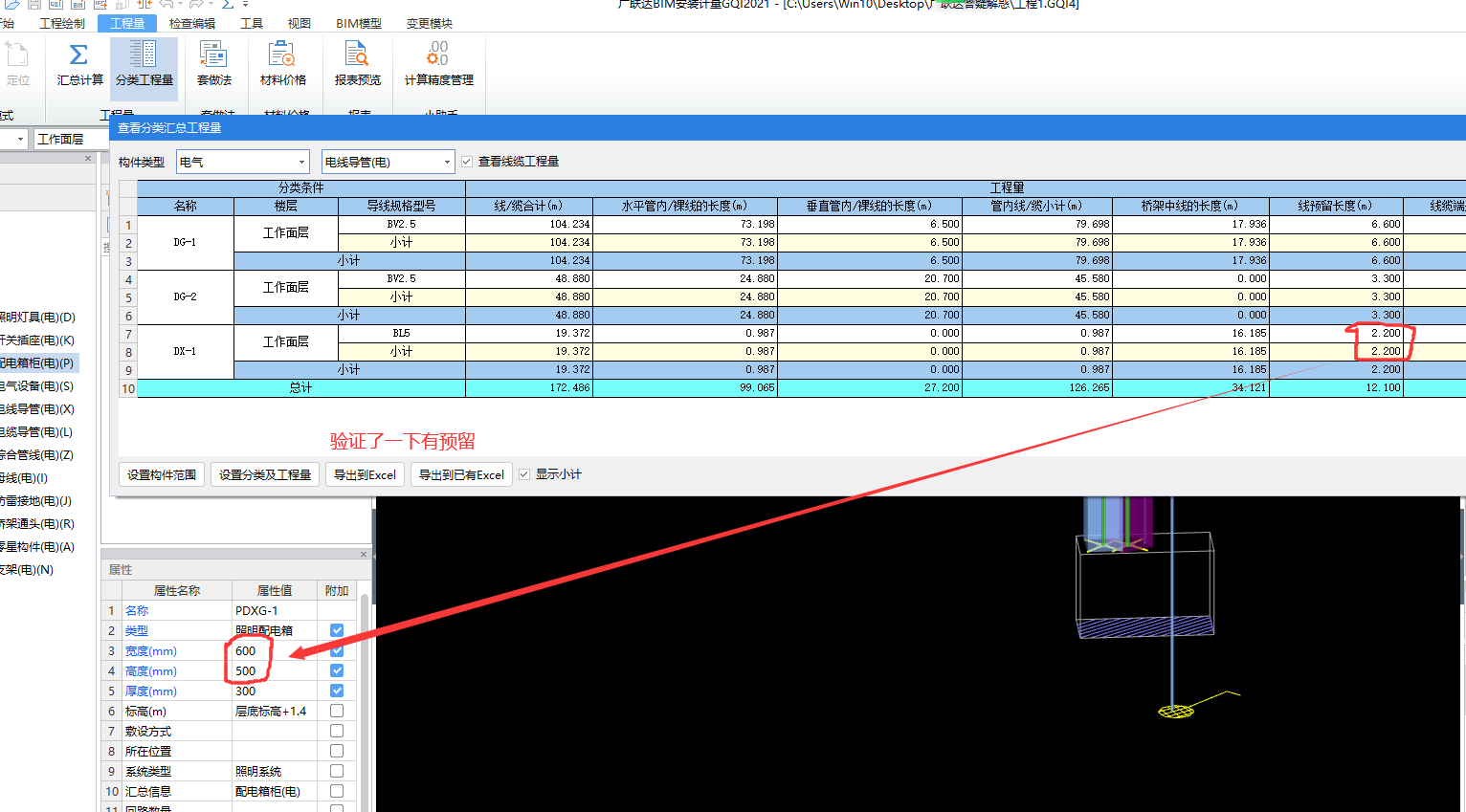The height and width of the screenshot is (812, 1466).
Task: Click the DG-1 name cell
Action: [186, 242]
